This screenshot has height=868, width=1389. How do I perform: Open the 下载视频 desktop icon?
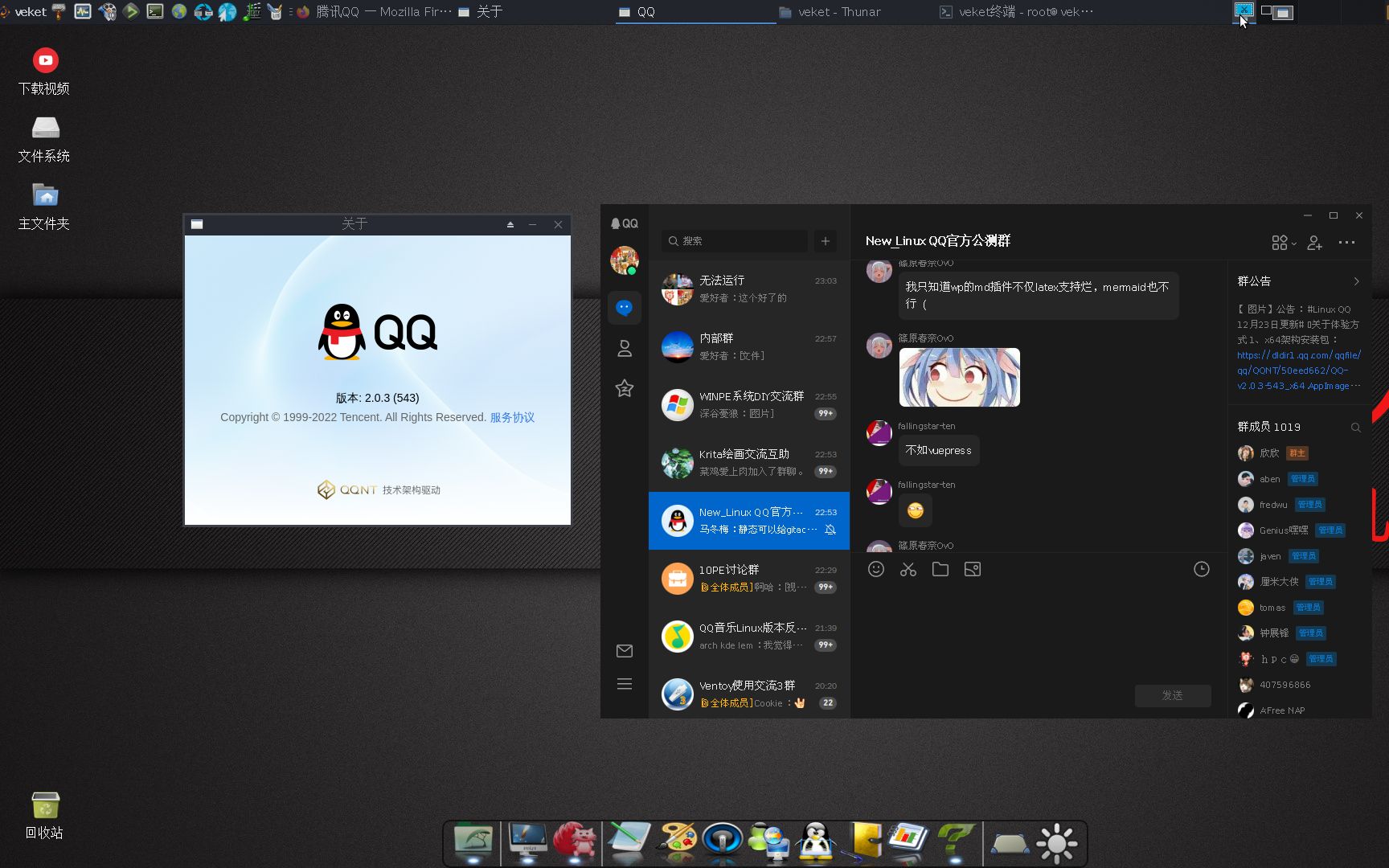pyautogui.click(x=44, y=72)
